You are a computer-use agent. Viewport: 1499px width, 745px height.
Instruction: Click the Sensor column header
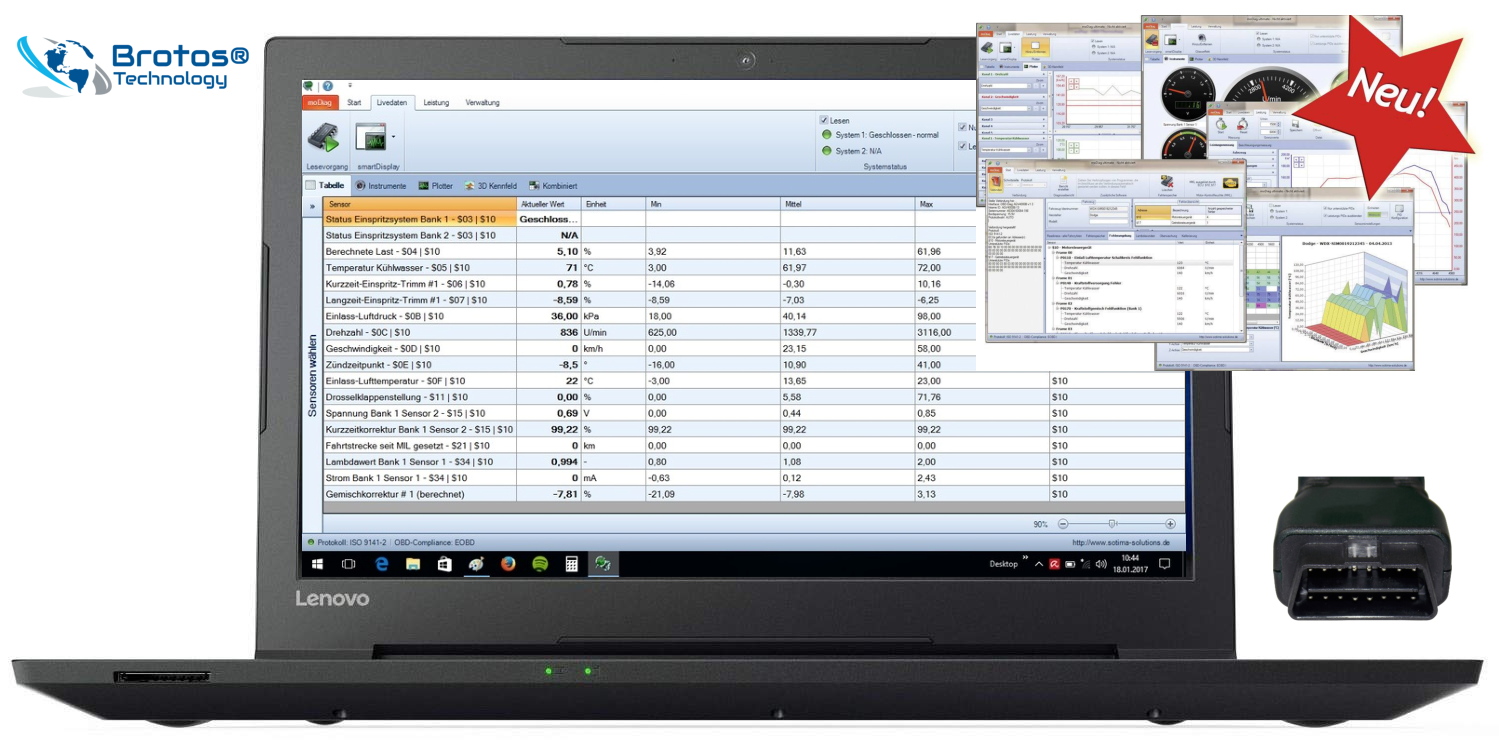point(420,204)
